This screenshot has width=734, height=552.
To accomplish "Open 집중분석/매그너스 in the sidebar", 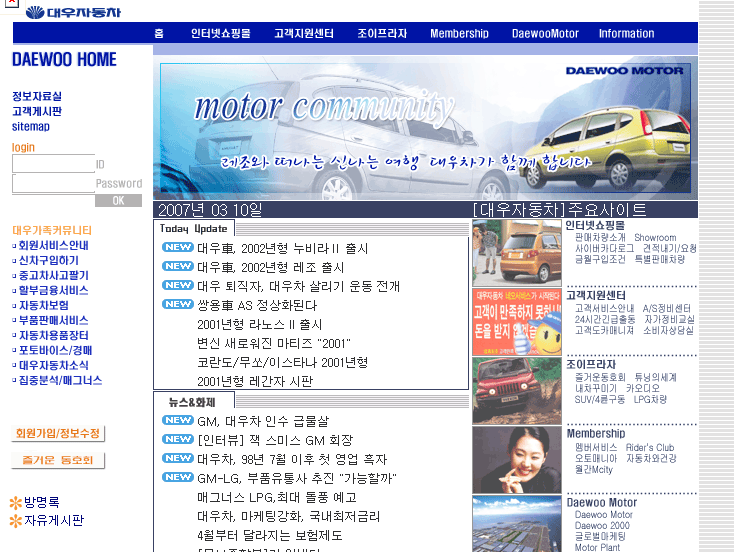I will pyautogui.click(x=60, y=380).
